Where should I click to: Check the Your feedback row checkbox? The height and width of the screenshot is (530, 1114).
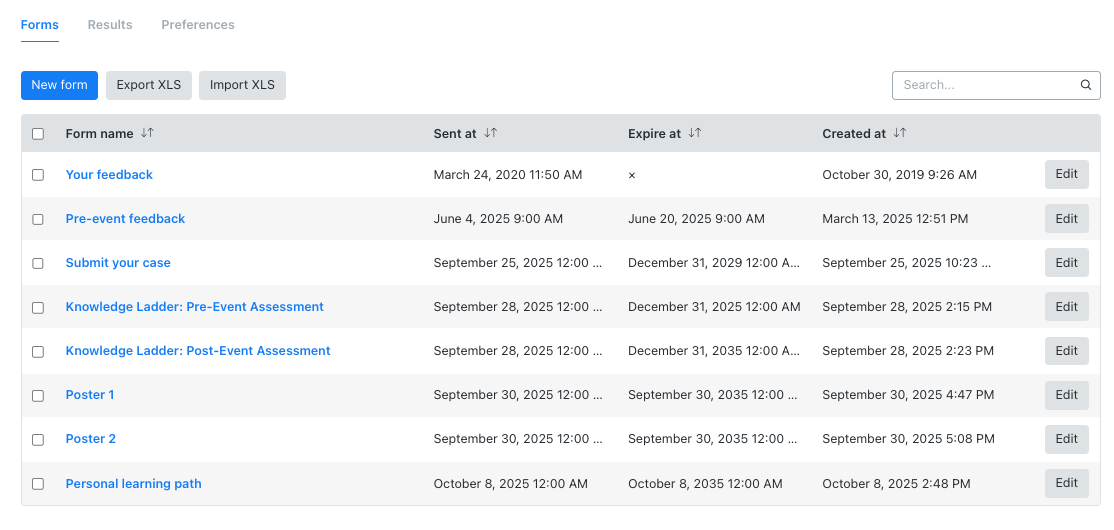(38, 175)
